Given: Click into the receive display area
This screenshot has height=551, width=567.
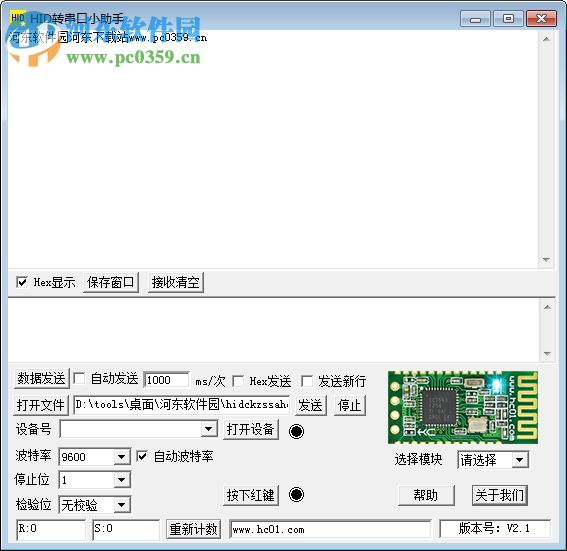Looking at the screenshot, I should point(273,149).
